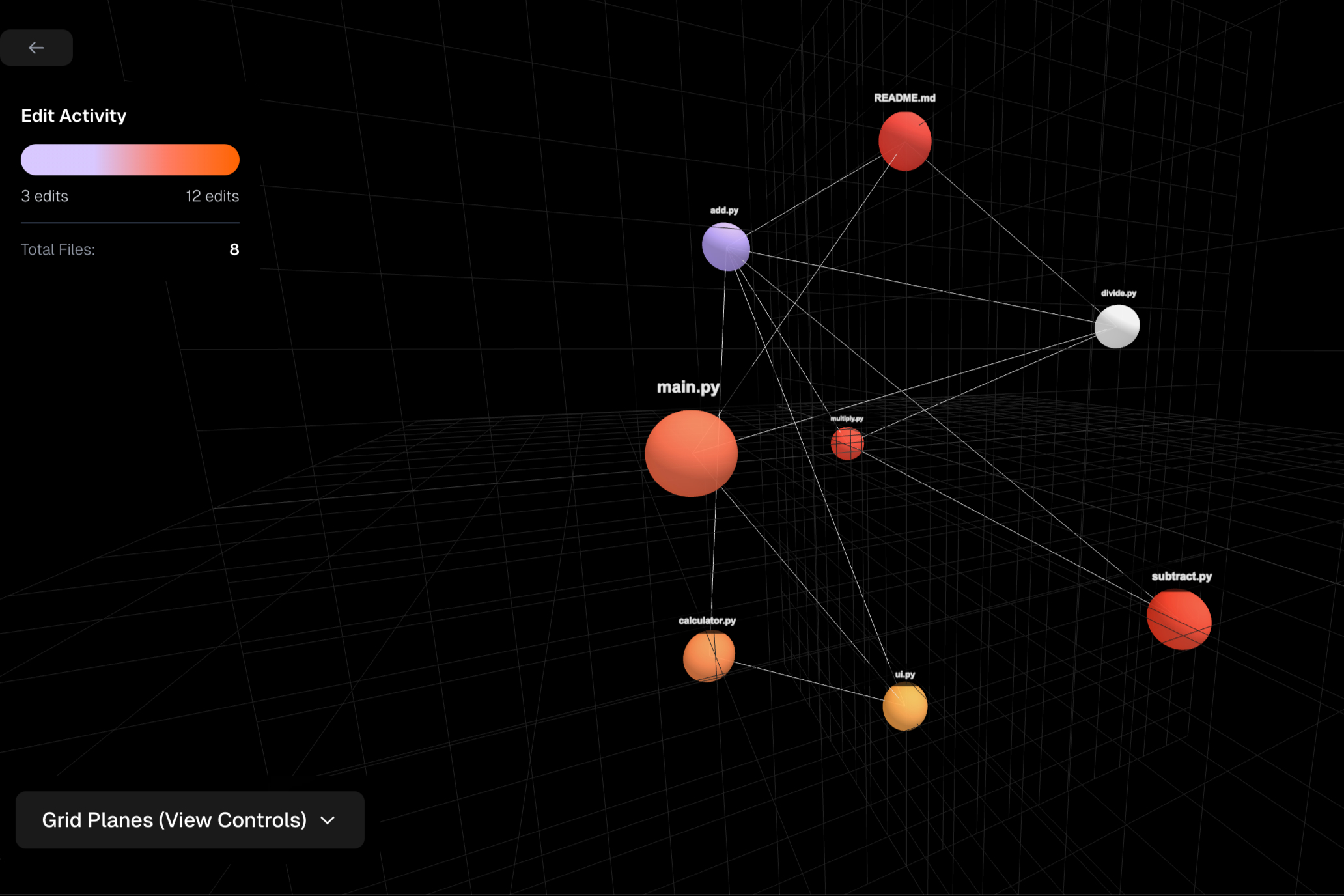1344x896 pixels.
Task: Click the Edit Activity color gradient bar
Action: tap(130, 160)
